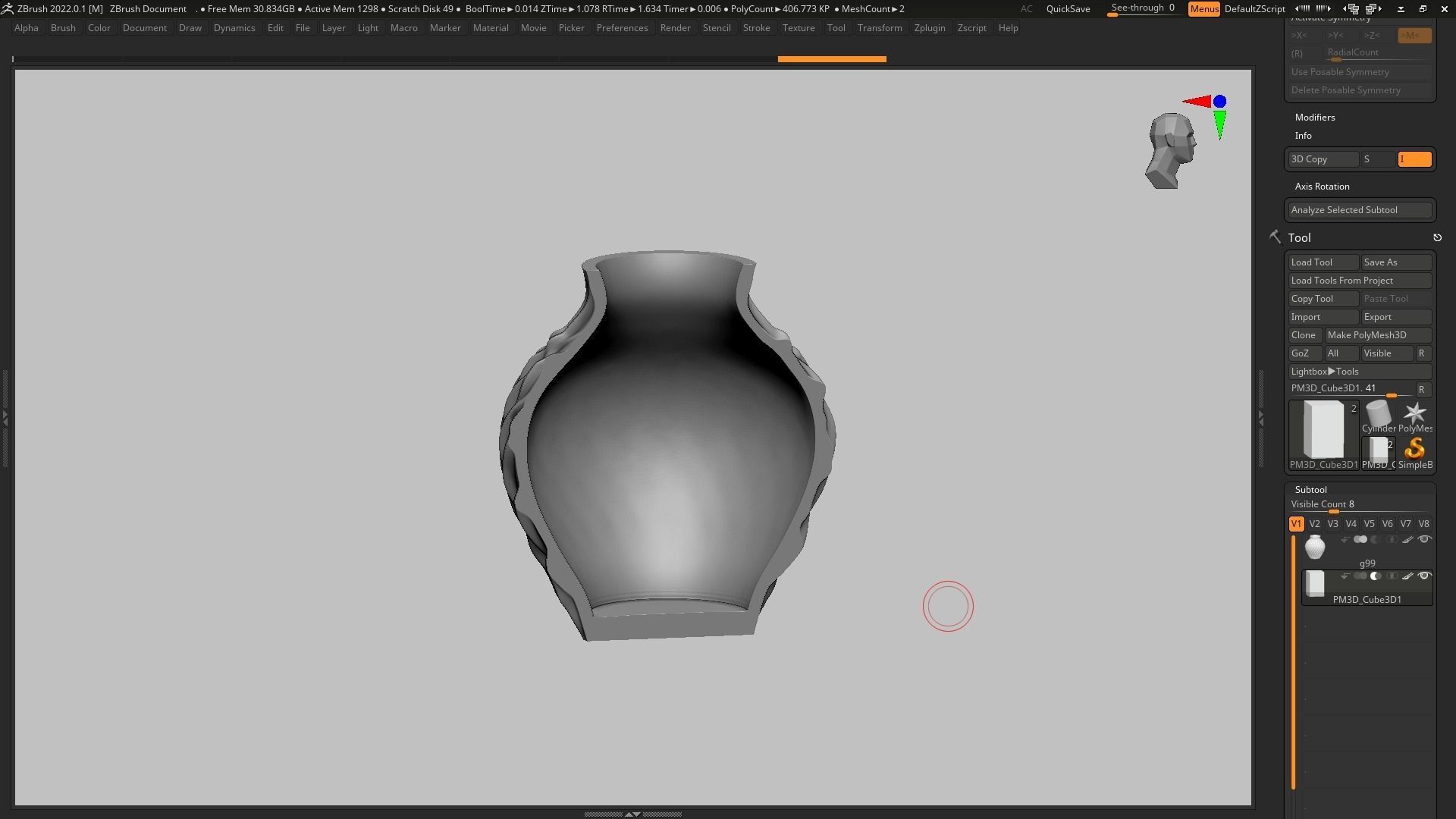Screen dimensions: 1456x819
Task: Click the hide-to-tray window icon
Action: coord(1401,9)
